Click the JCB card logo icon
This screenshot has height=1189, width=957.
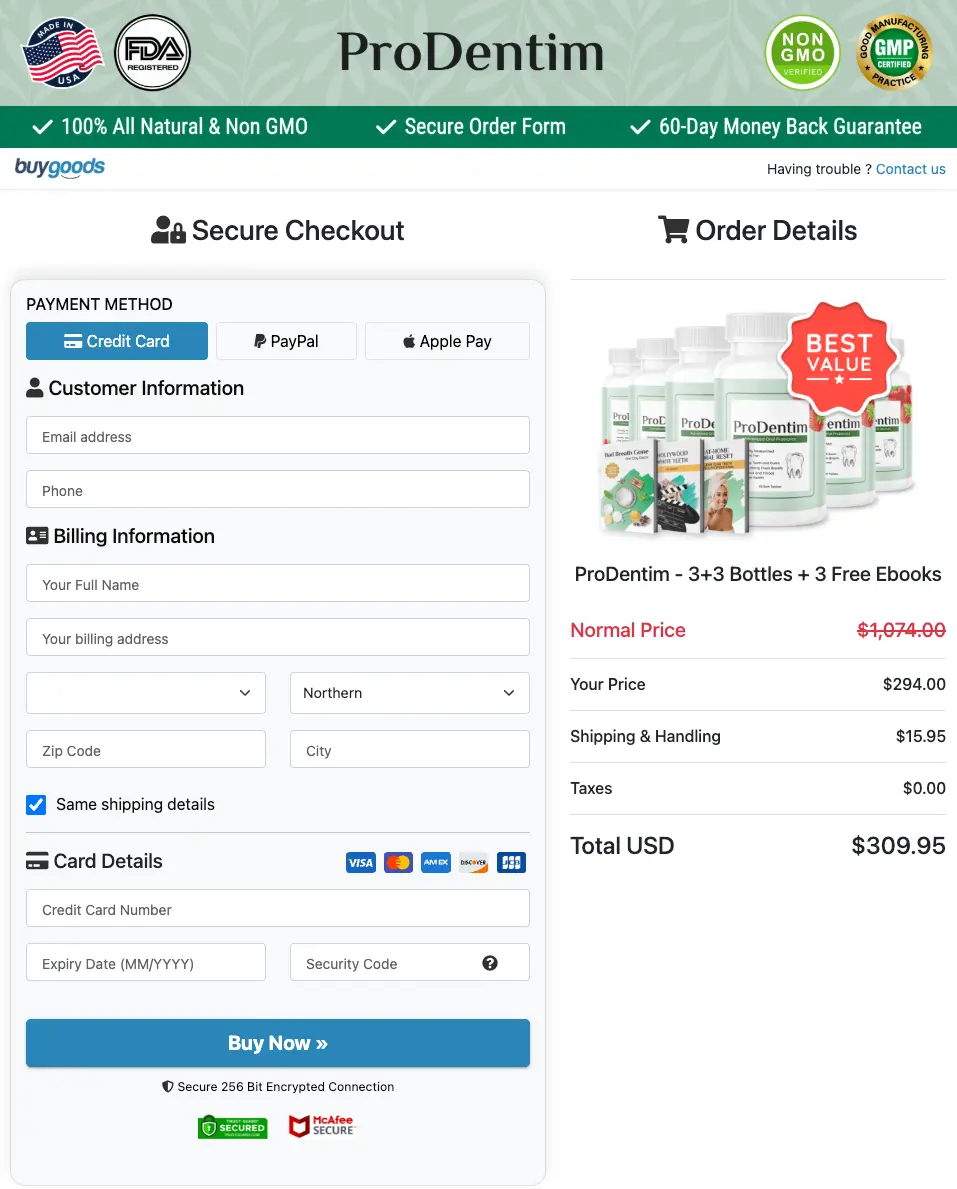tap(511, 862)
